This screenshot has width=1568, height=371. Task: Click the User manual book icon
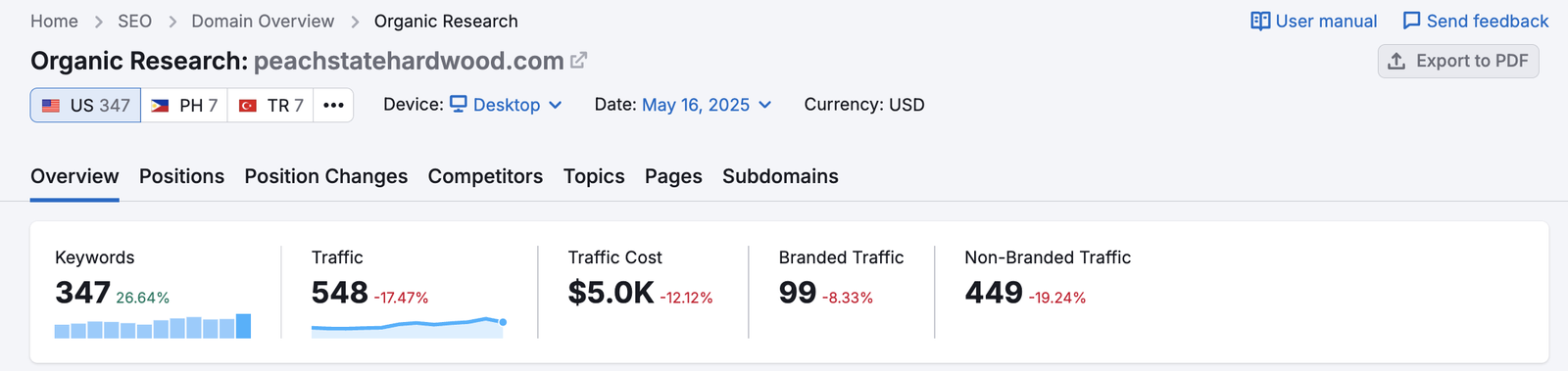[x=1260, y=21]
